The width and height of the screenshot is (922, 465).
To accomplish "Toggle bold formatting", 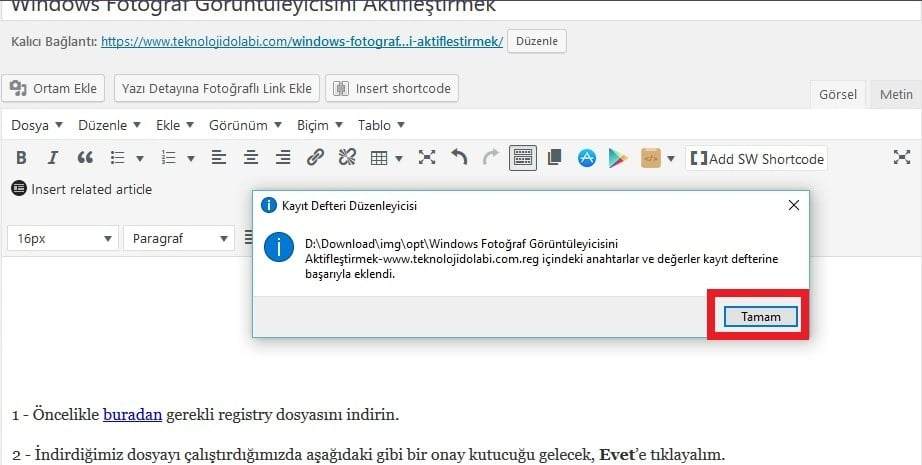I will 21,158.
